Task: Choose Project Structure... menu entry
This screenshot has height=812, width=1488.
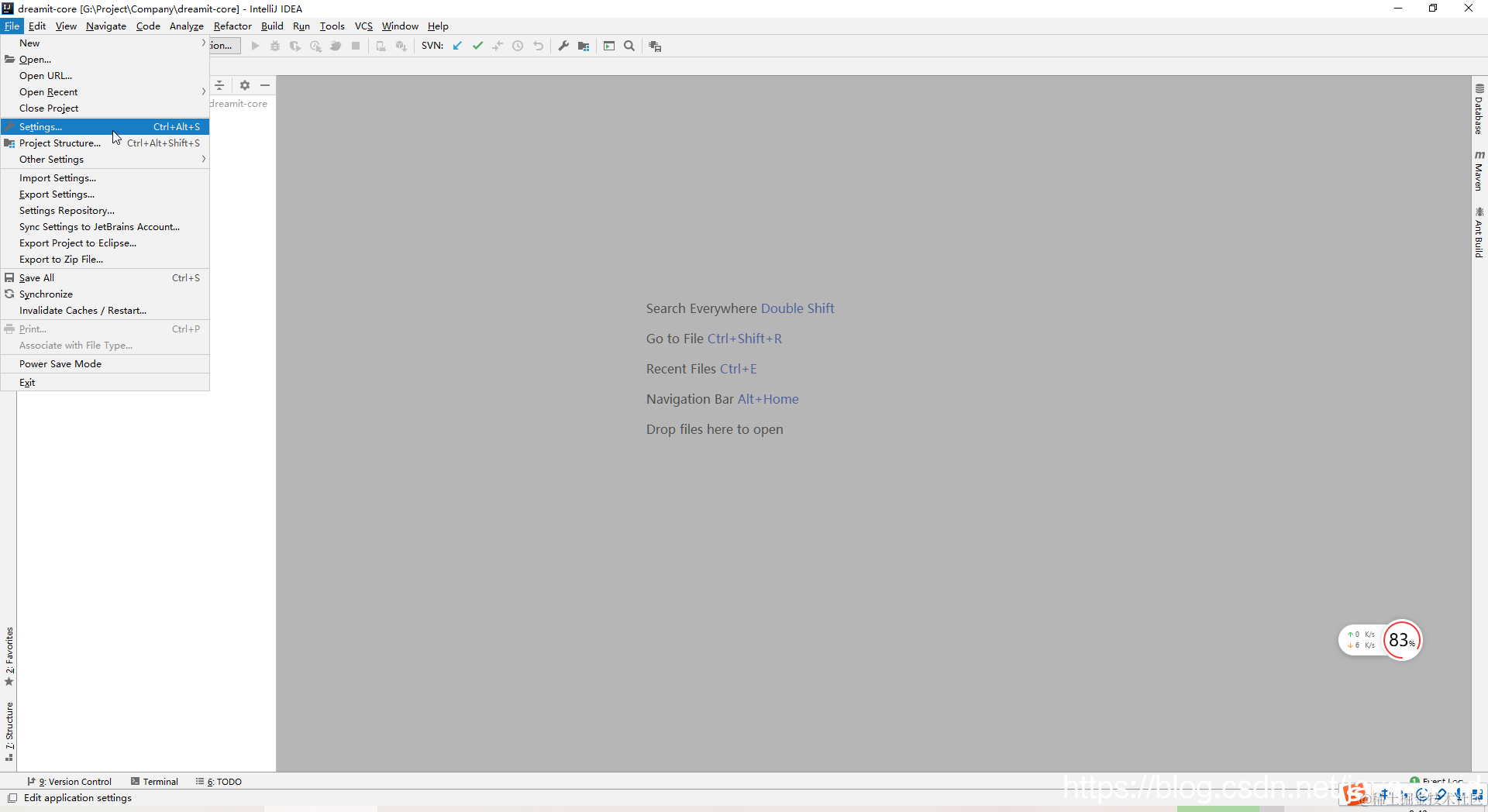Action: [x=105, y=143]
